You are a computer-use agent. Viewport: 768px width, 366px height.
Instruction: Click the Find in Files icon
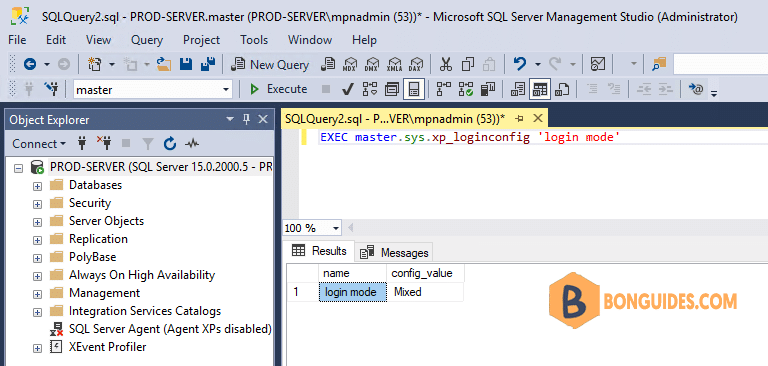pos(659,64)
